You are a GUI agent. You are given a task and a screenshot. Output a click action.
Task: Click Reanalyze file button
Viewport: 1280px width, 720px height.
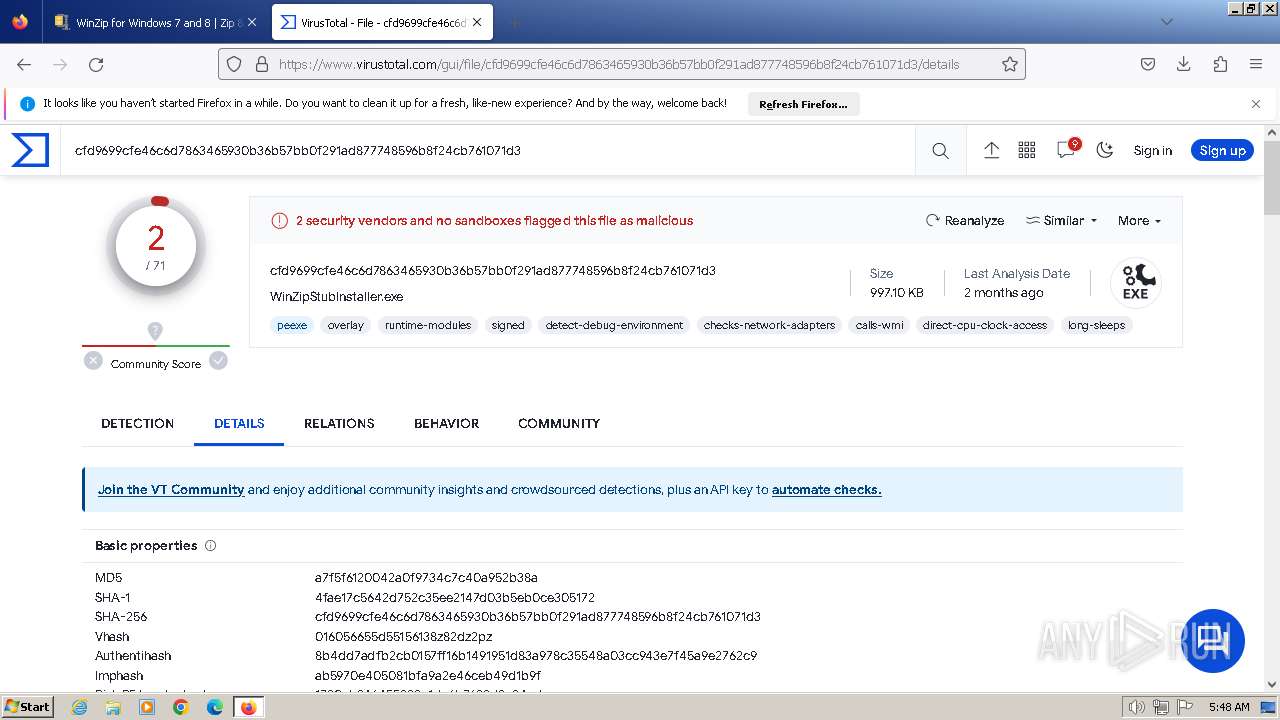tap(965, 220)
